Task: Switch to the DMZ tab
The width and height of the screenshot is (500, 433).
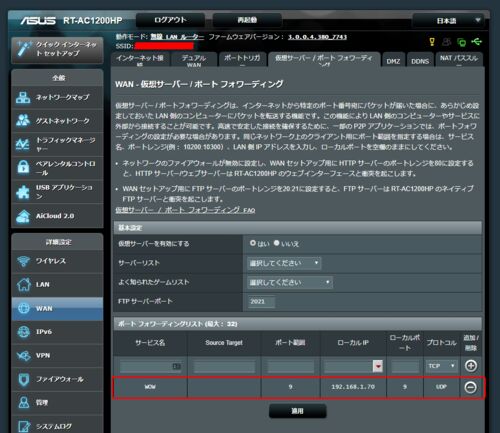Action: [x=393, y=60]
